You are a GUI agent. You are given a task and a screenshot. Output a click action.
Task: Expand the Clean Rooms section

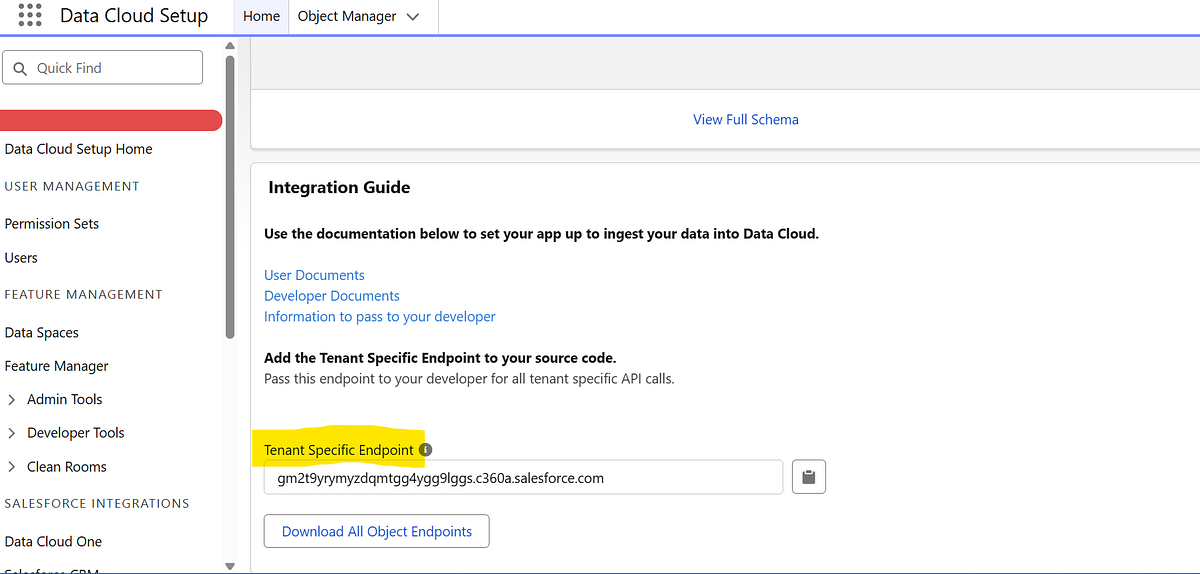[12, 467]
